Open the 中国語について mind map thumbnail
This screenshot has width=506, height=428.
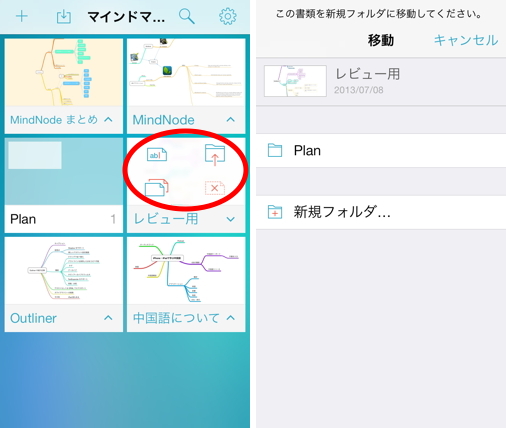click(186, 271)
